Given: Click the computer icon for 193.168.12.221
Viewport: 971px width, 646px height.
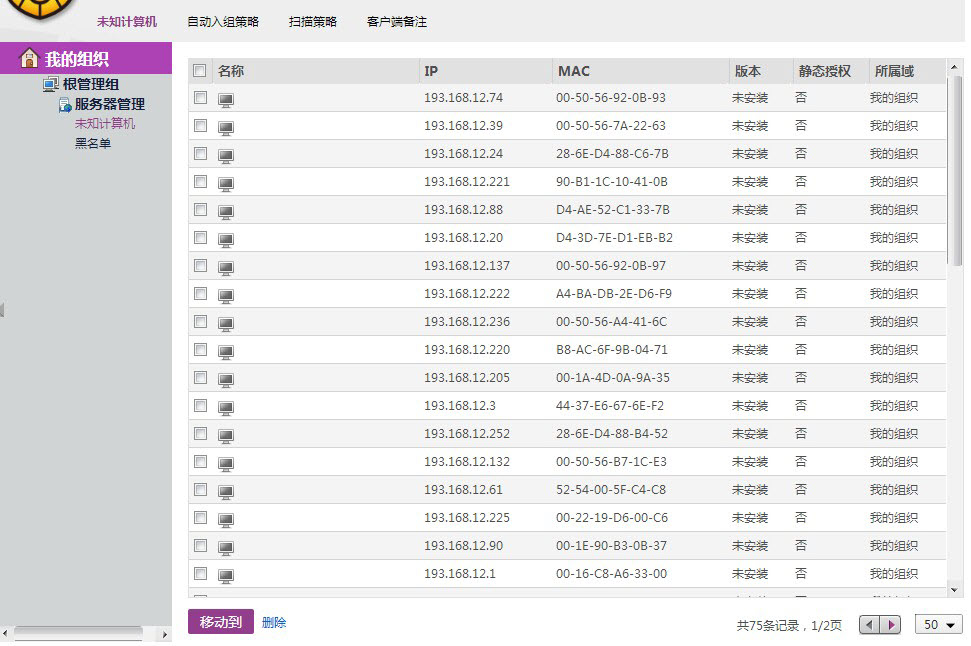Looking at the screenshot, I should point(226,183).
